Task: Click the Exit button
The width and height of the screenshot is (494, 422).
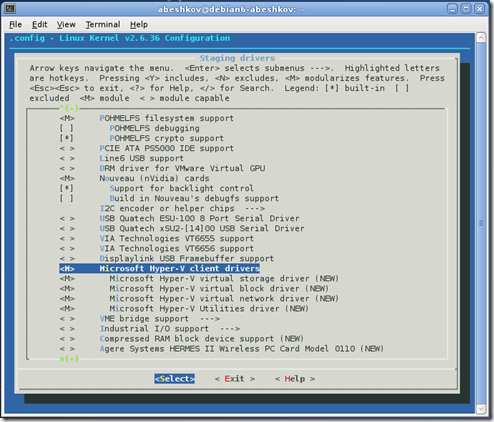Action: tap(235, 379)
